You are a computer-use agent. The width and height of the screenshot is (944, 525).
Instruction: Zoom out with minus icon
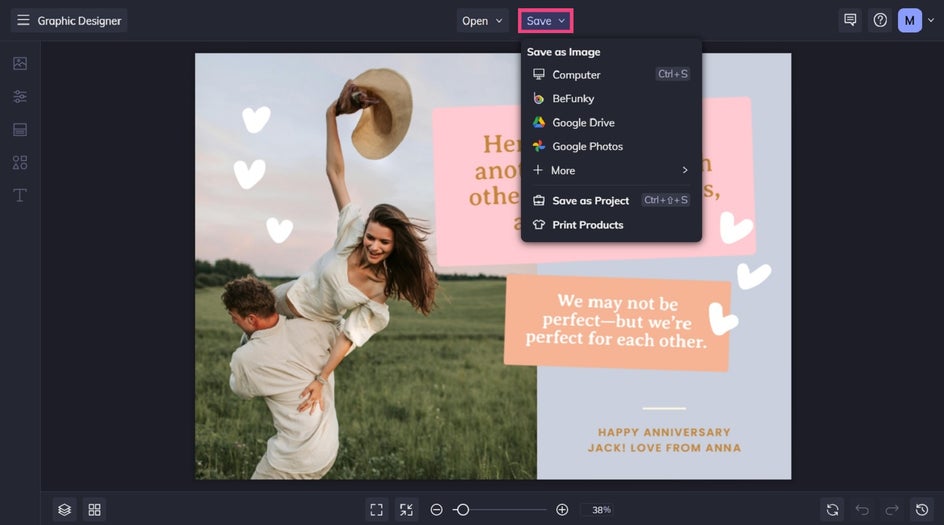[x=436, y=510]
